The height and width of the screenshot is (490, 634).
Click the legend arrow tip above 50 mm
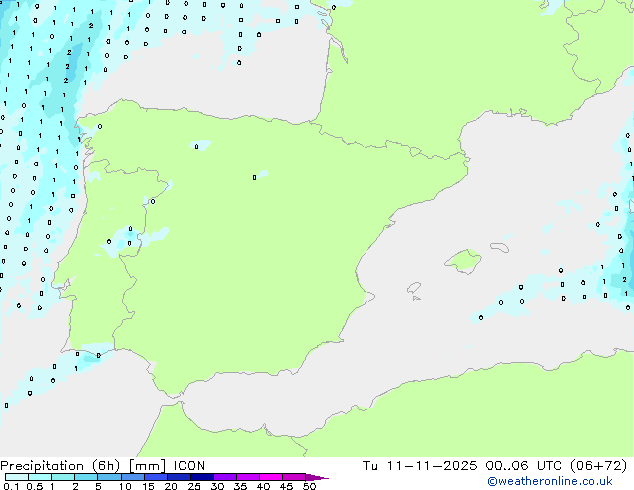(317, 477)
